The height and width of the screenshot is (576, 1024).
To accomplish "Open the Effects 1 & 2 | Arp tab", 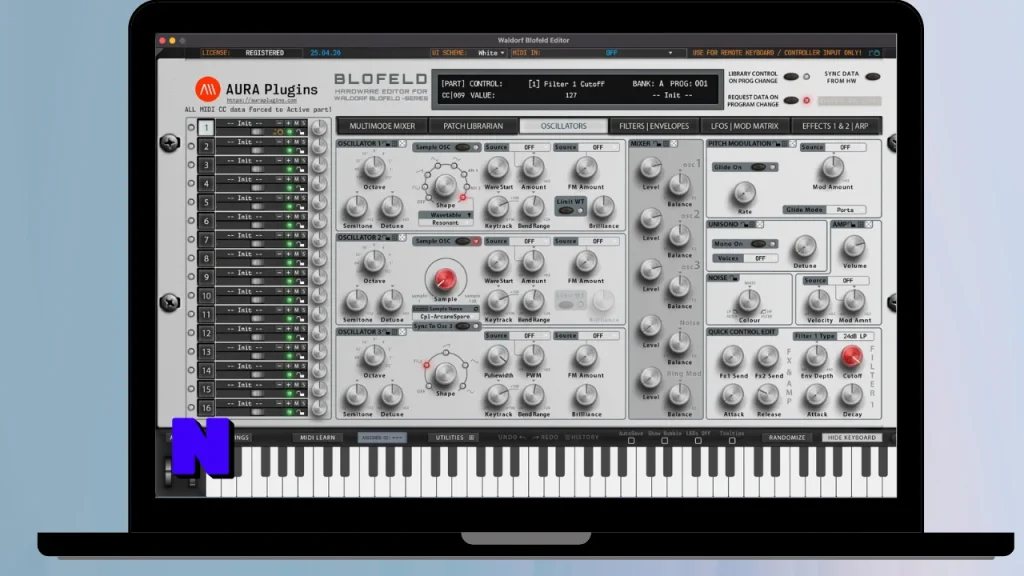I will click(x=835, y=126).
